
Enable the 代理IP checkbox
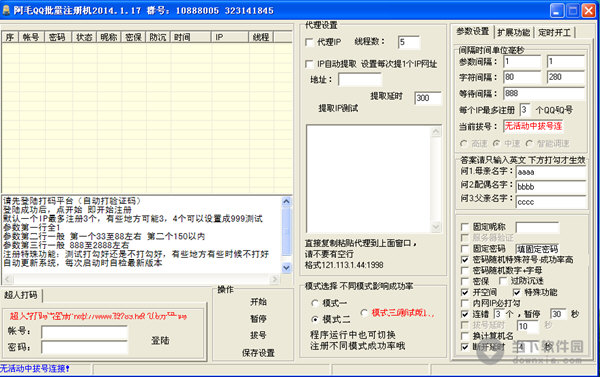(309, 42)
